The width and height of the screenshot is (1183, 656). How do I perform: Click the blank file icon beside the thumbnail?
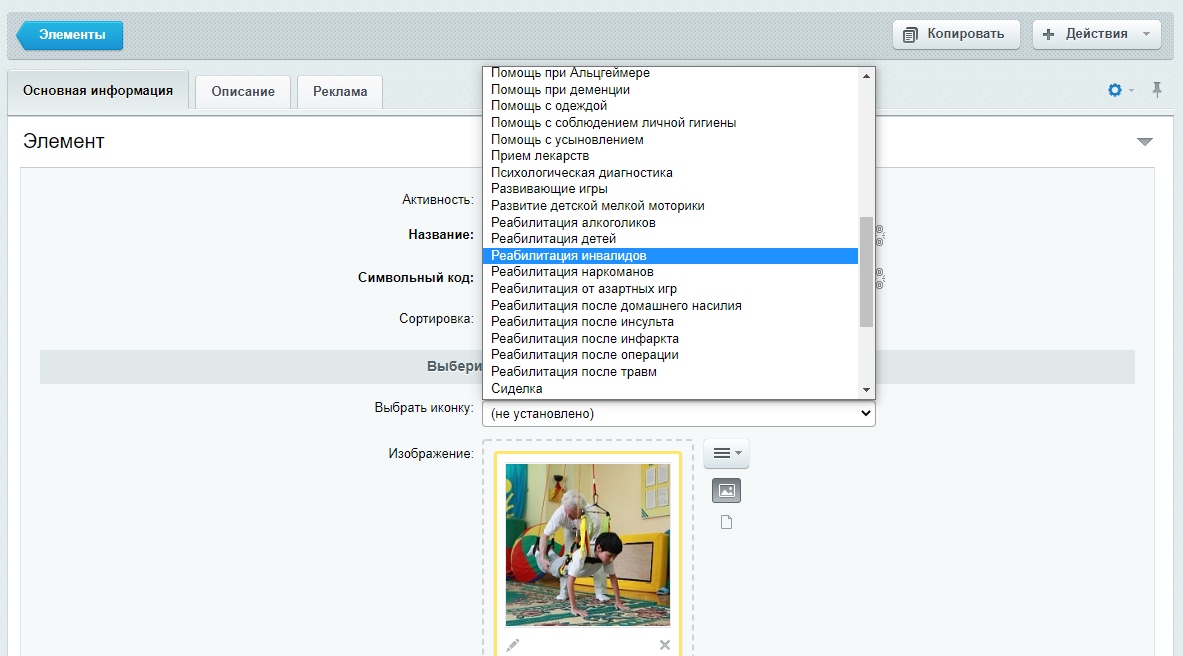(x=727, y=522)
